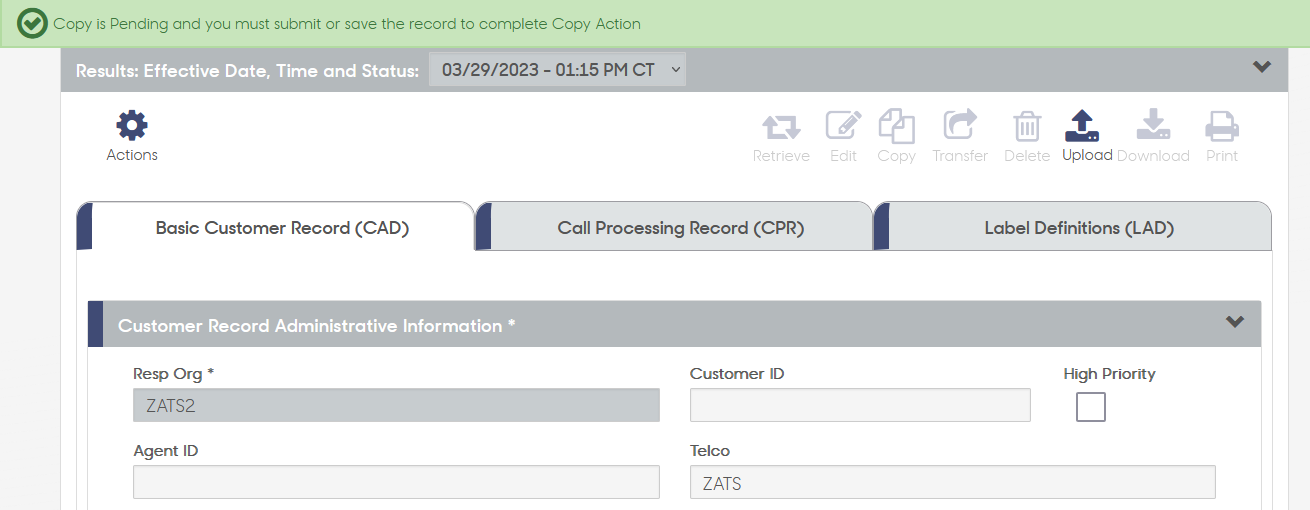Click the Delete trash can icon
1310x510 pixels.
(x=1027, y=127)
